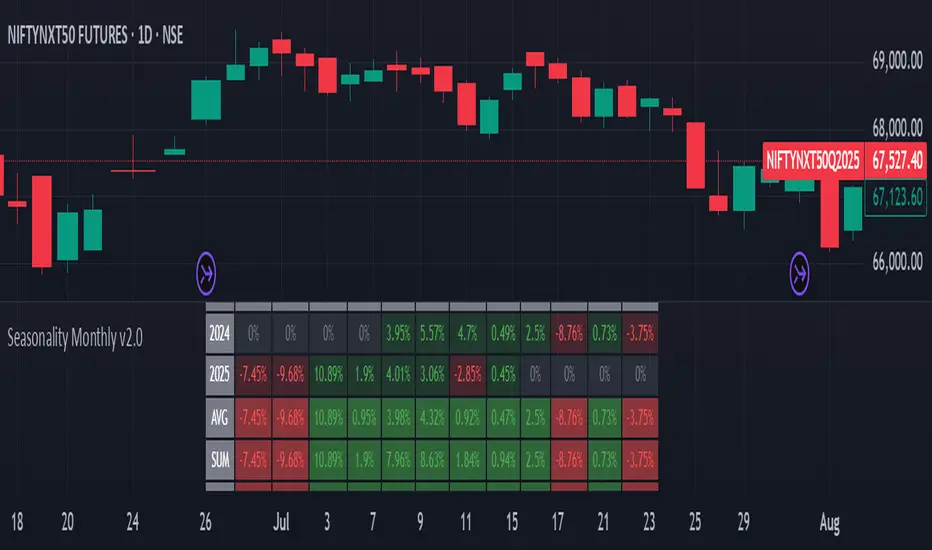
Task: Select the 2024 row header in table
Action: [219, 333]
